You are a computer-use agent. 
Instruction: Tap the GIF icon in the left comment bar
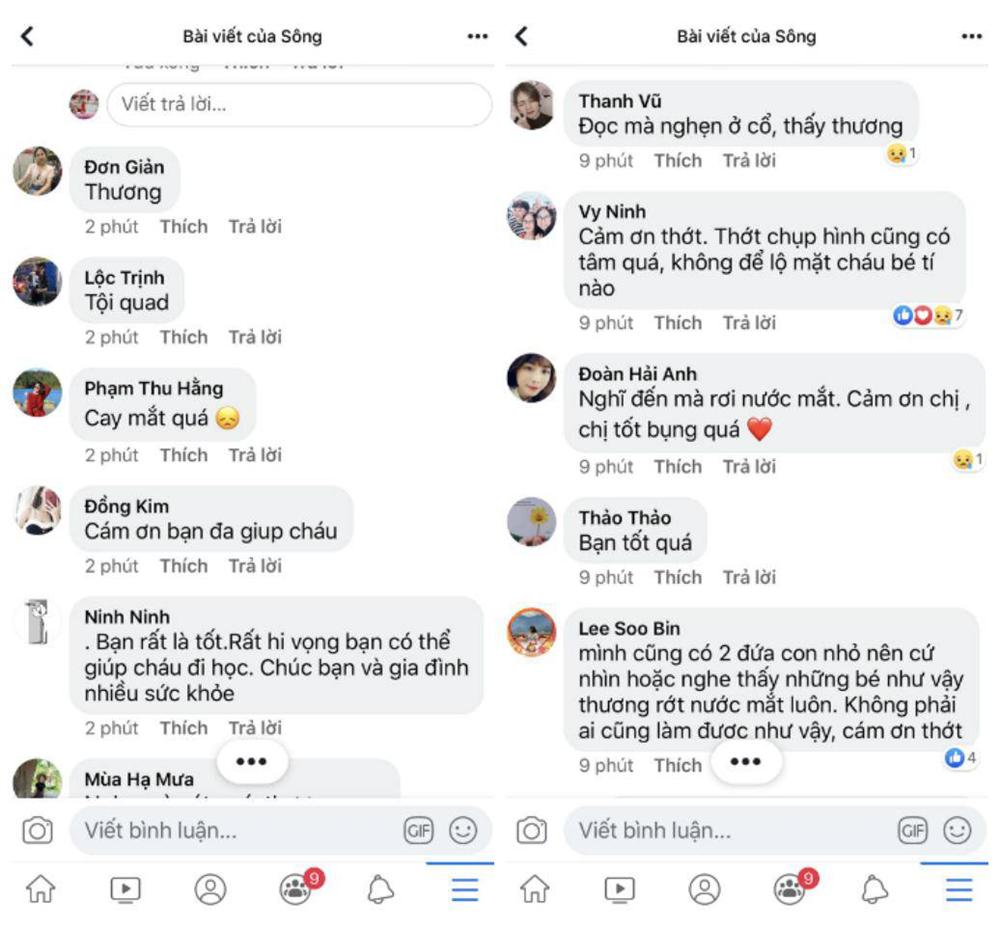(x=418, y=830)
